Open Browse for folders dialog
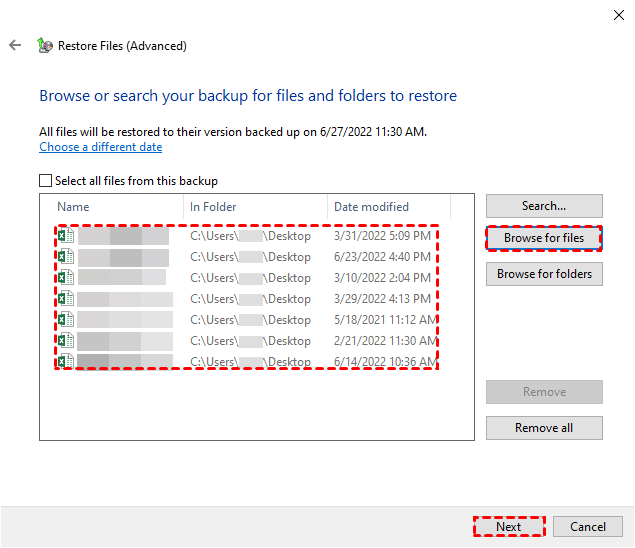Image resolution: width=635 pixels, height=548 pixels. 544,274
